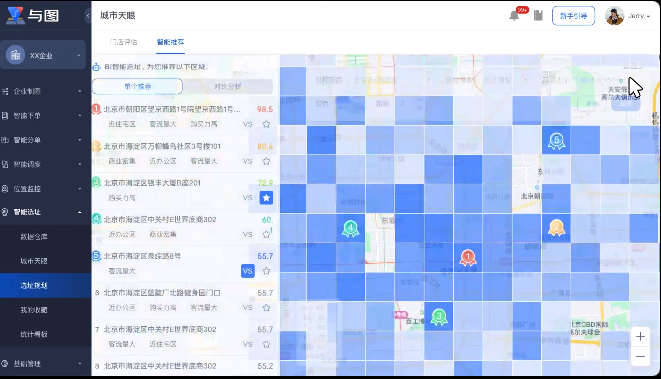Zoom out the map with minus
The image size is (661, 379).
640,356
